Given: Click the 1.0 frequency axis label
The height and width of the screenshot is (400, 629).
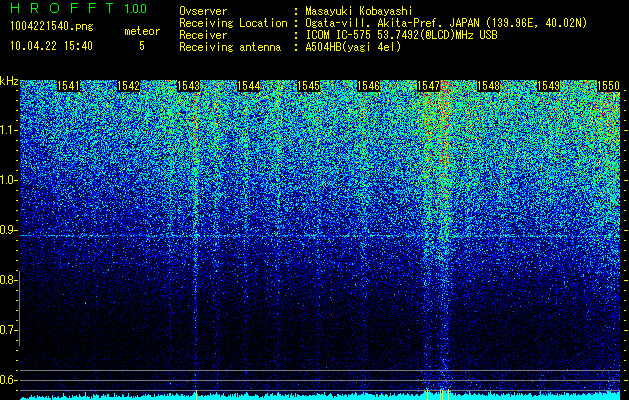Looking at the screenshot, I should point(8,180).
